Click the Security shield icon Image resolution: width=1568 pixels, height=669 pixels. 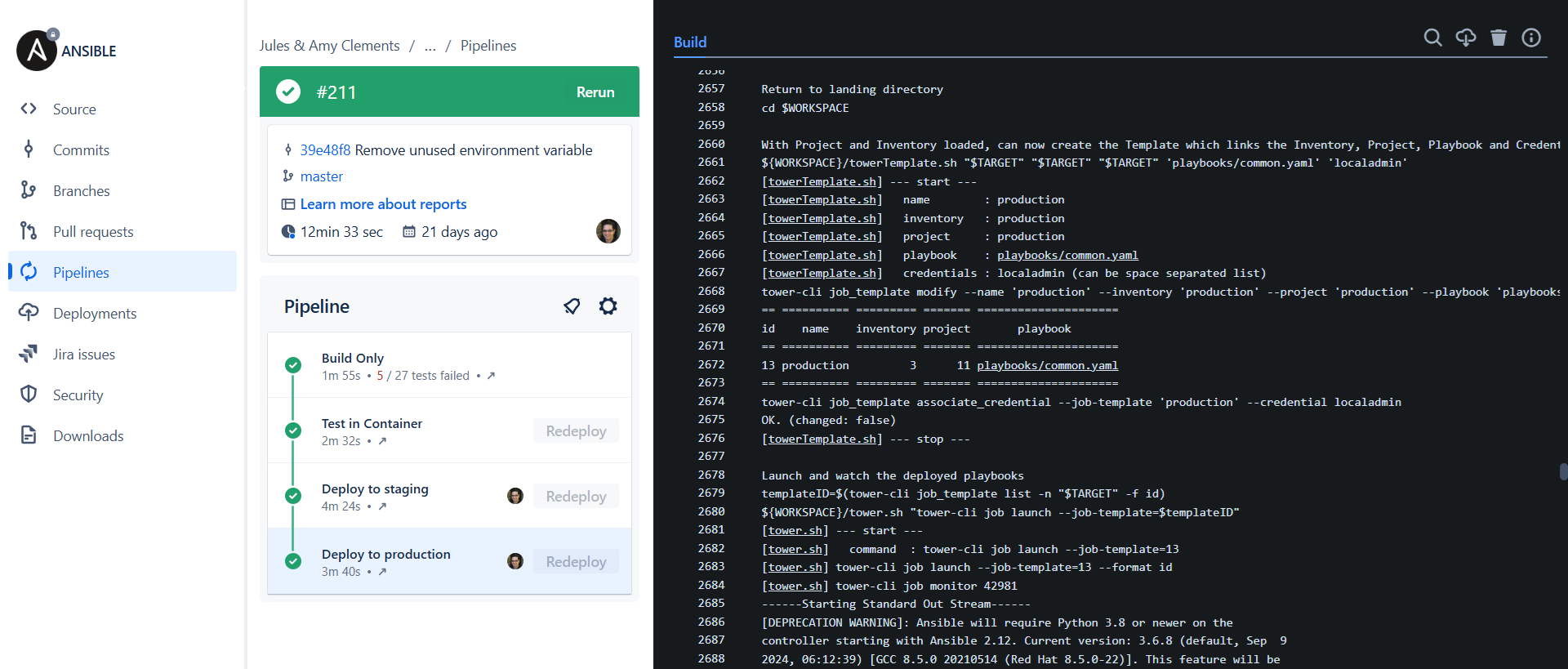[29, 394]
